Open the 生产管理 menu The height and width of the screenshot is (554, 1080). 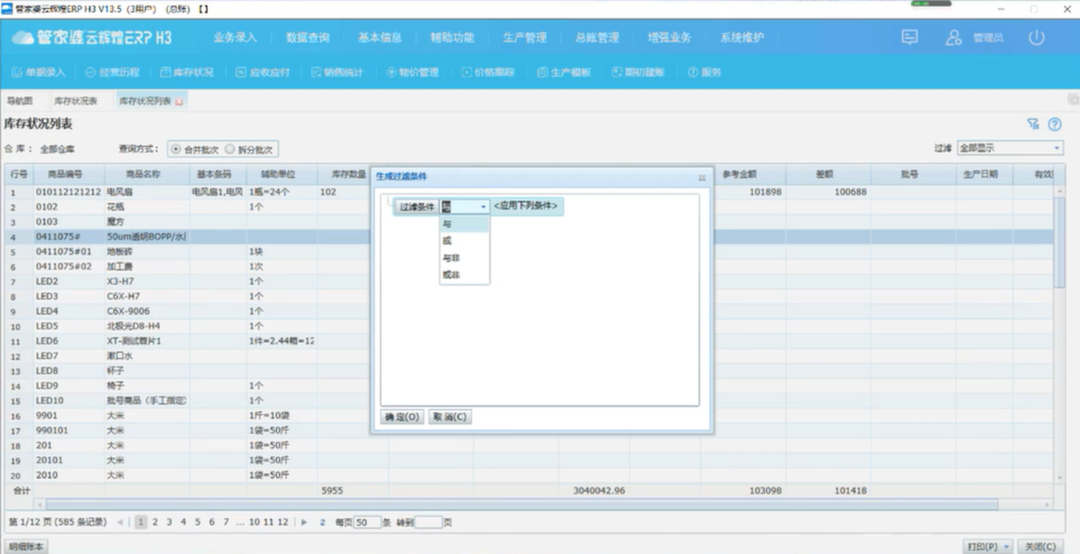point(525,38)
